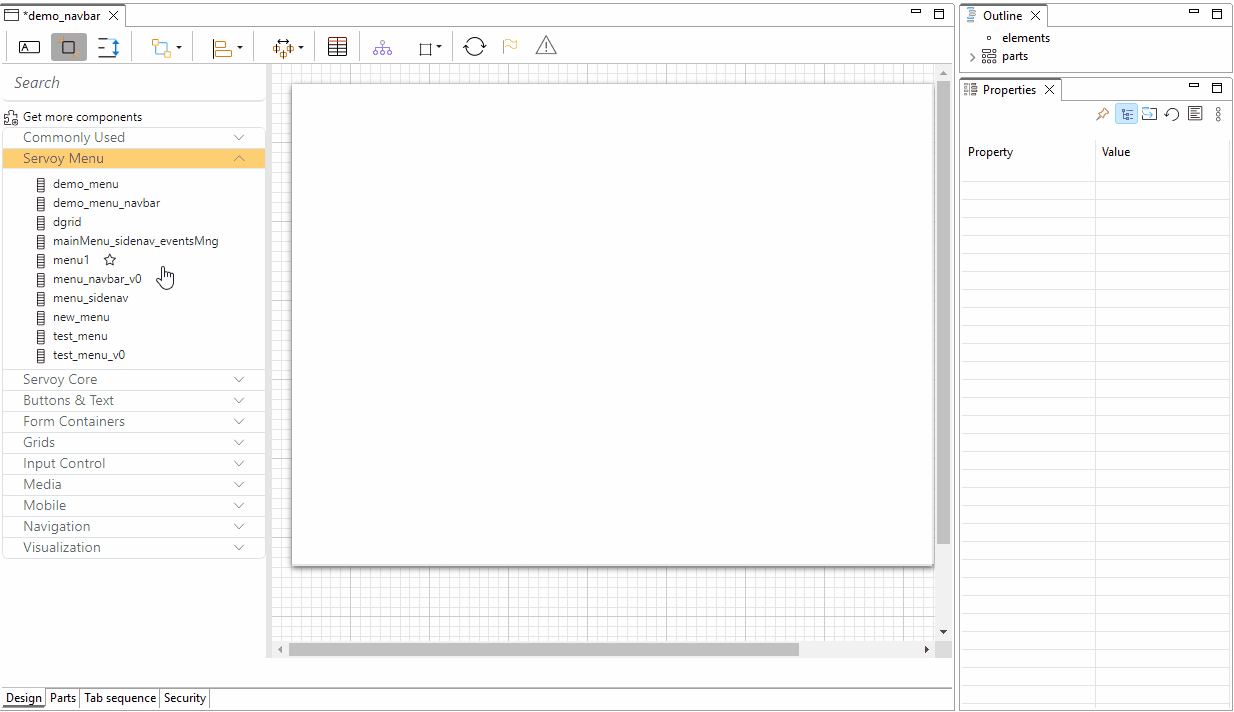Select test_menu_v0 in the palette

pos(89,355)
